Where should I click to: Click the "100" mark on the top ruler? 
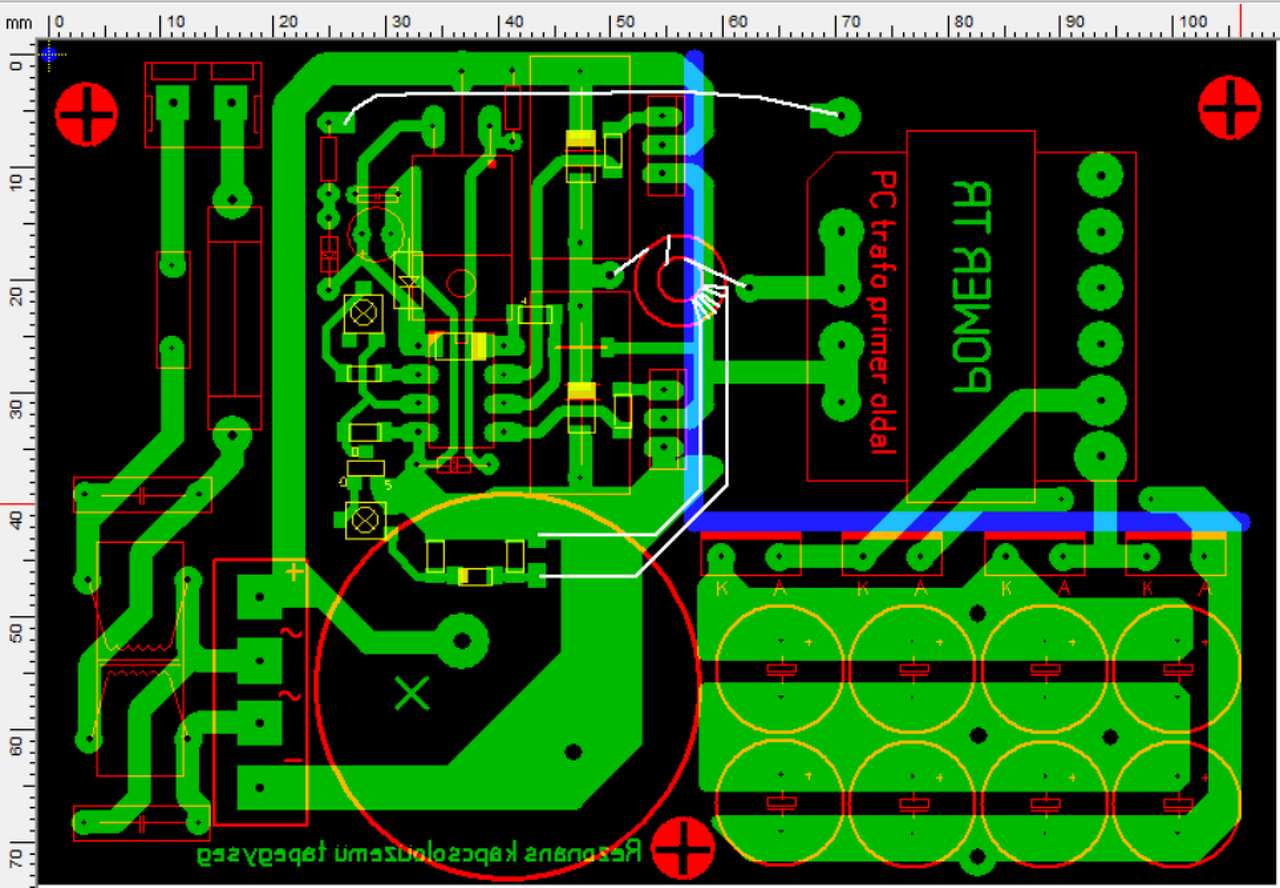point(1191,22)
